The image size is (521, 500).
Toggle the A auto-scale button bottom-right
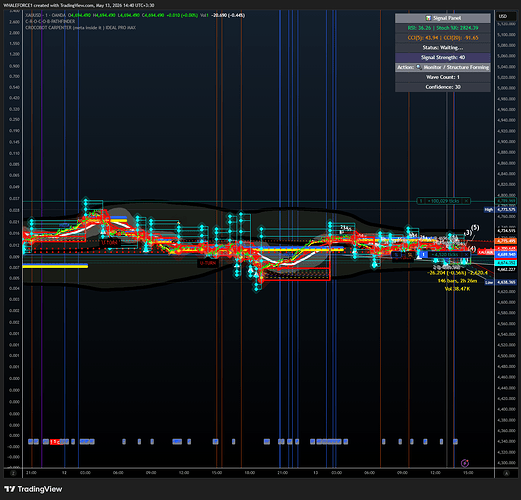pos(506,473)
